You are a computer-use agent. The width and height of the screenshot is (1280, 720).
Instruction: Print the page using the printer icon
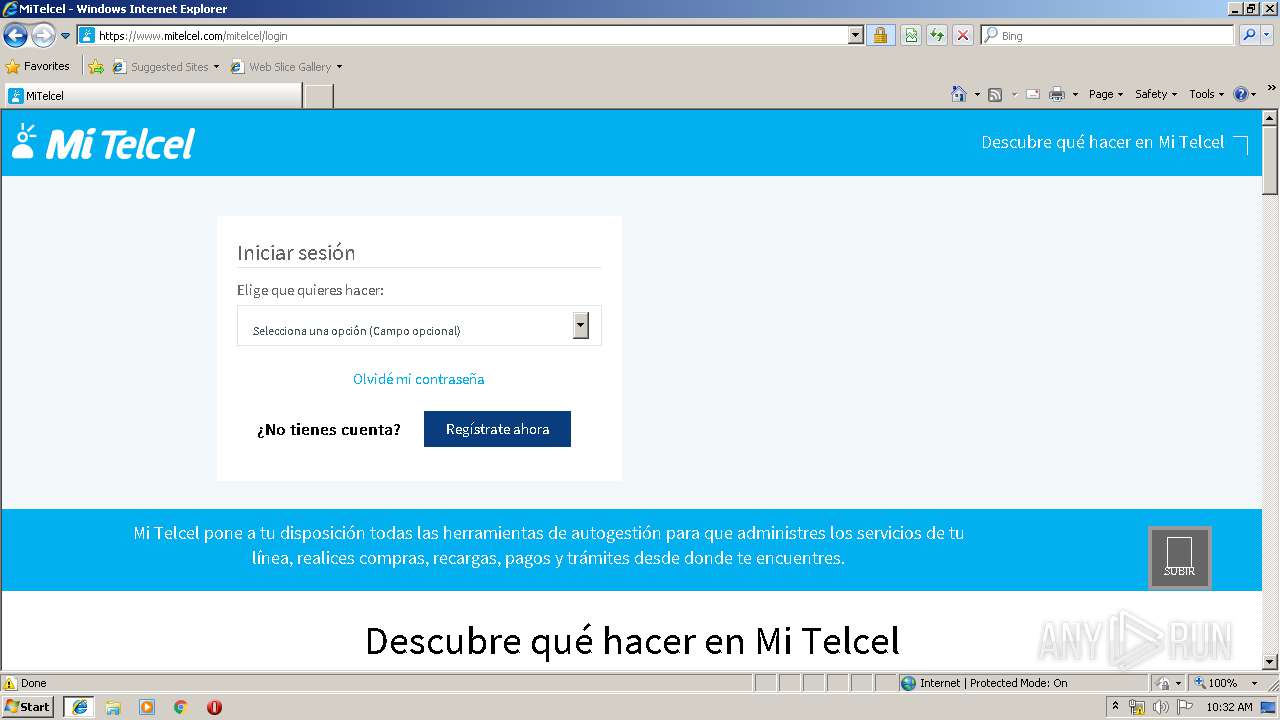(1057, 94)
